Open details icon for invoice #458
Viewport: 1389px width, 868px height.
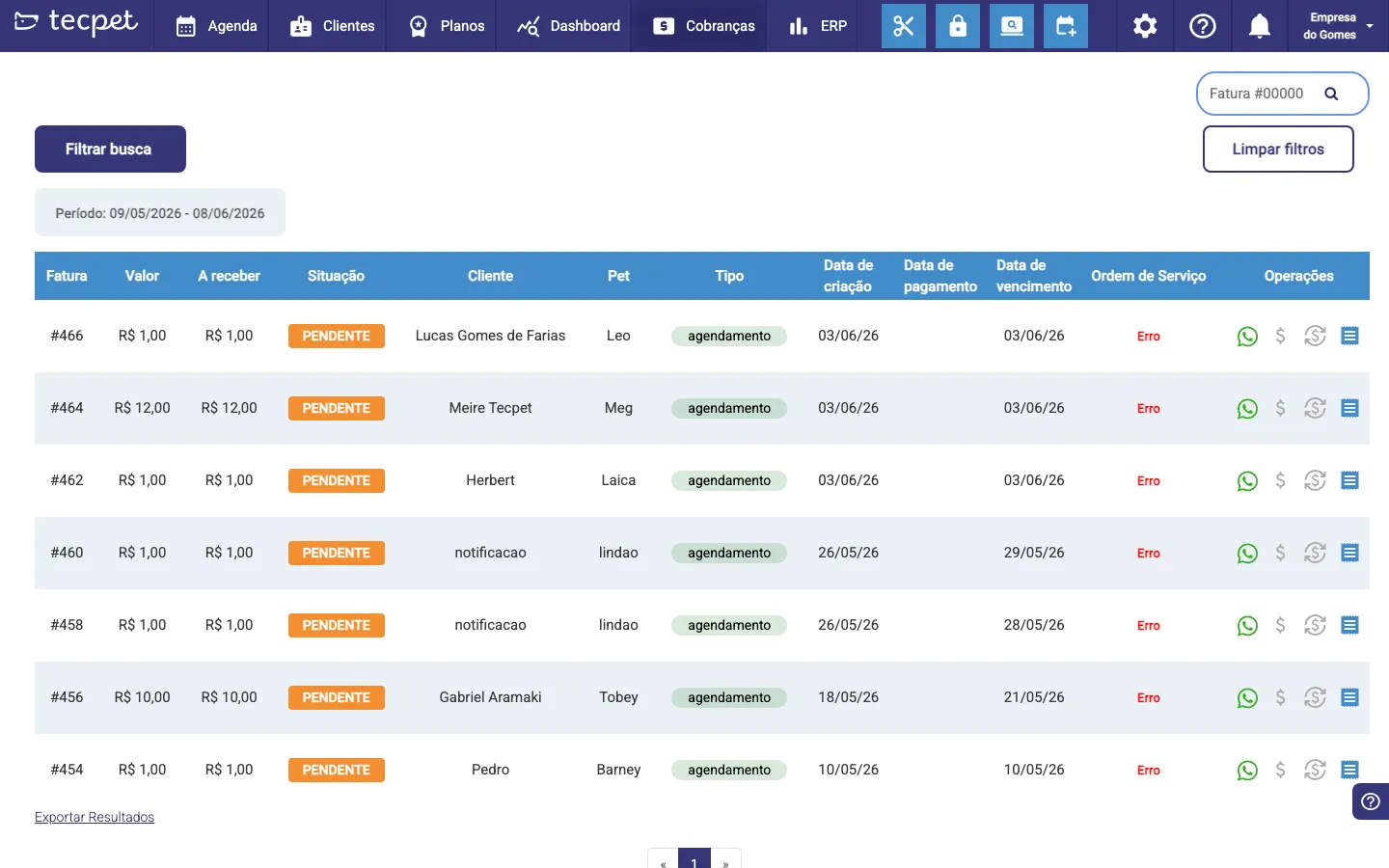[x=1349, y=625]
